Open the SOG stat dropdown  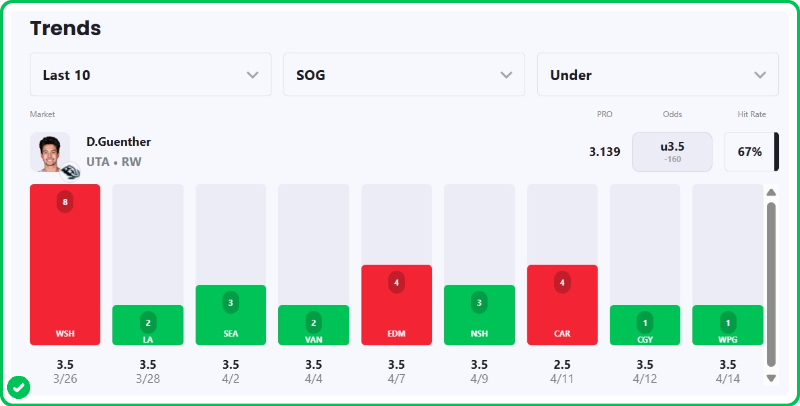click(x=404, y=75)
